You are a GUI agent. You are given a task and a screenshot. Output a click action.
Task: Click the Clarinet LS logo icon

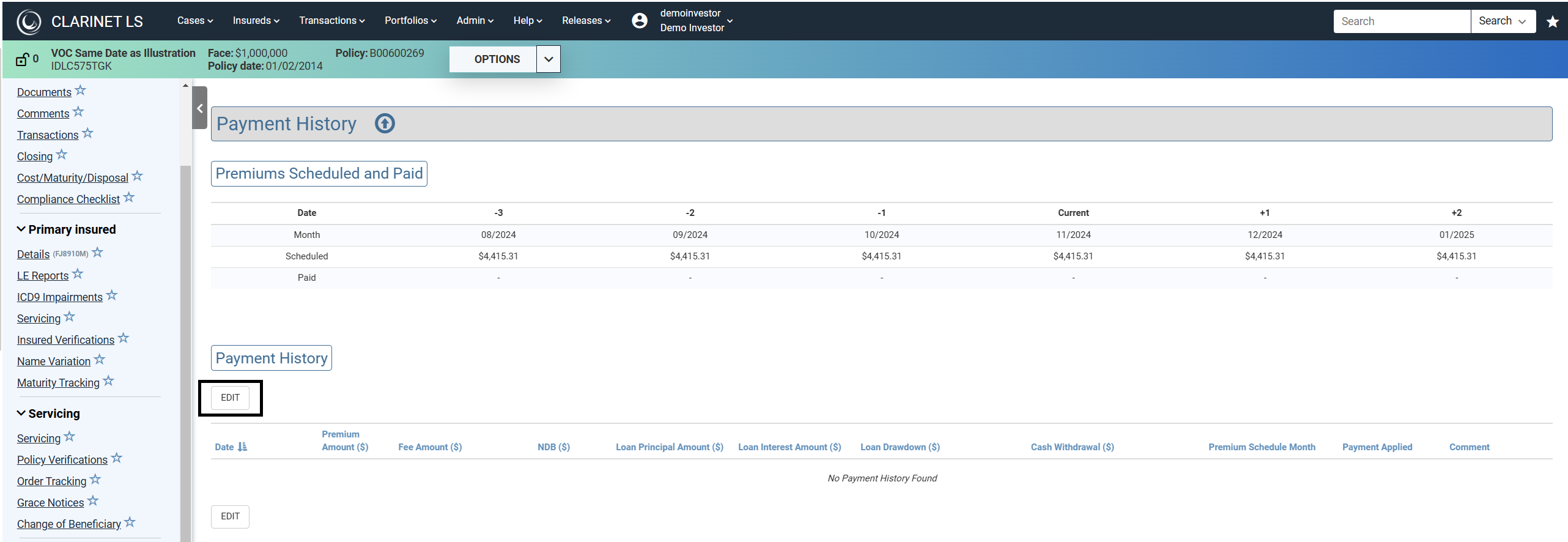click(x=29, y=22)
